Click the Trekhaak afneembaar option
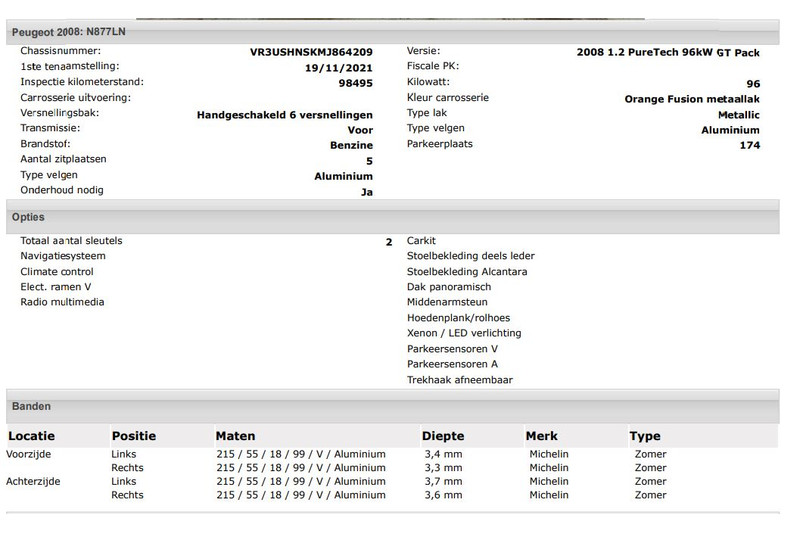 click(460, 380)
